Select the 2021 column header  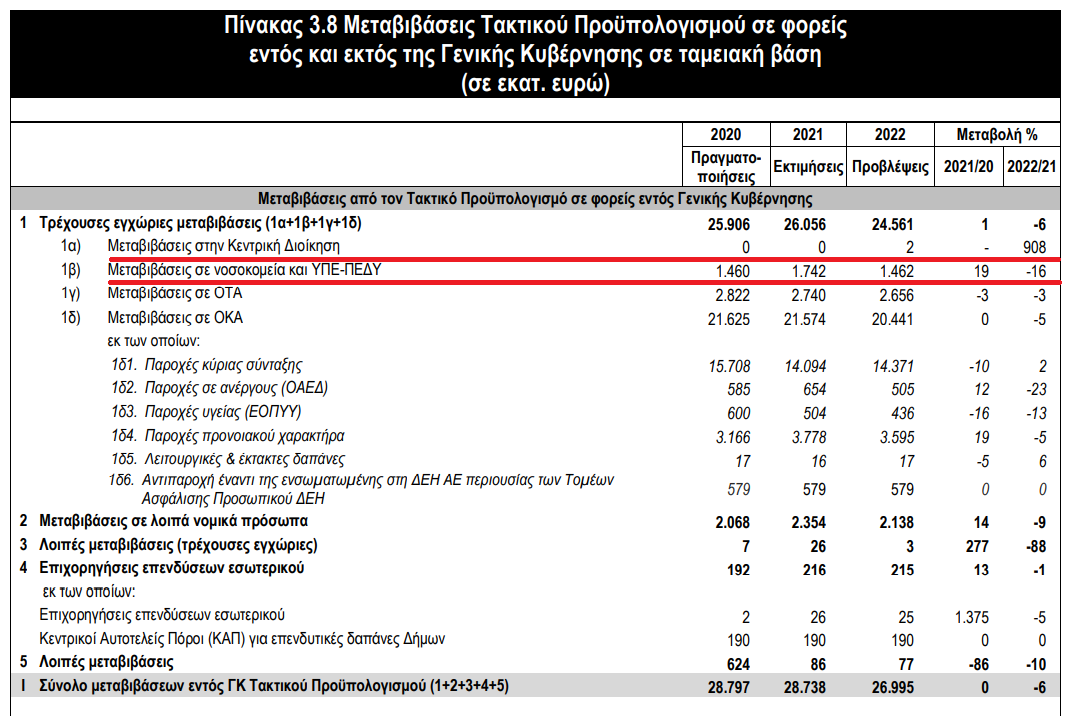click(x=807, y=135)
